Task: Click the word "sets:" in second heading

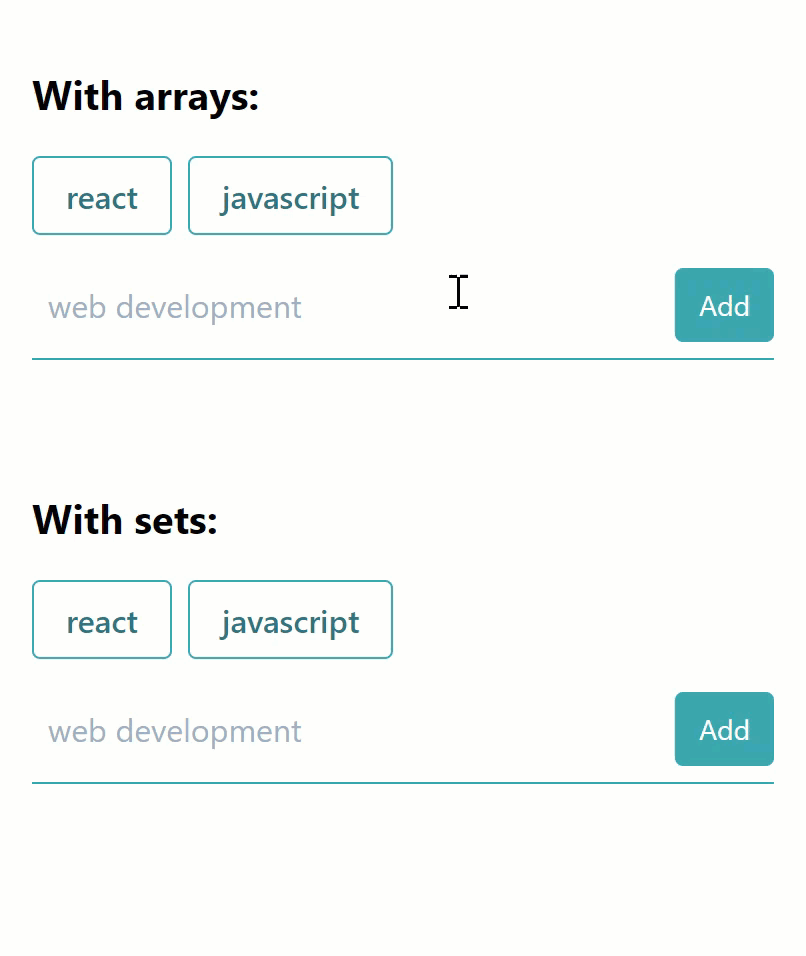Action: tap(176, 521)
